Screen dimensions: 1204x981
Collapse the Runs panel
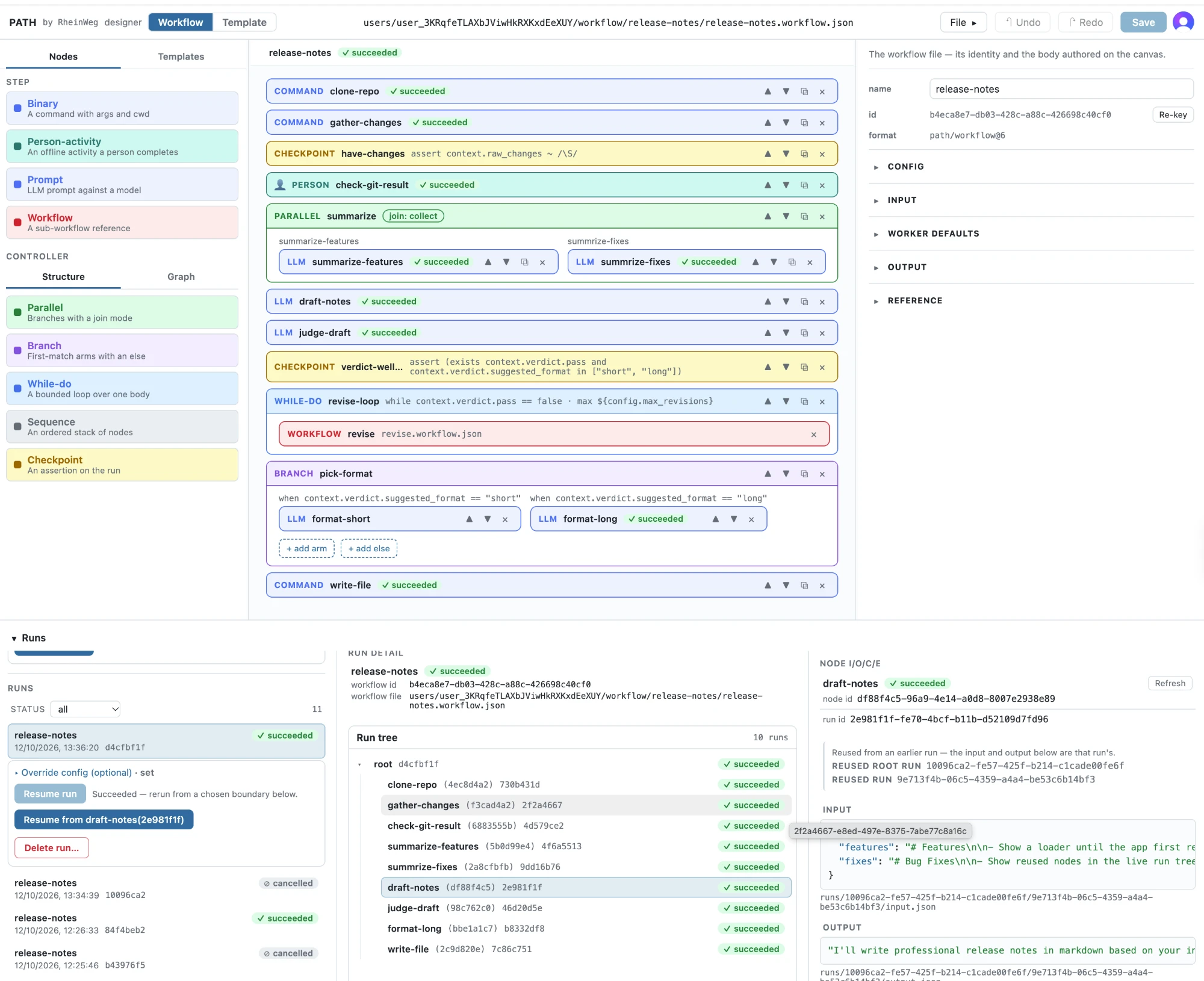(x=28, y=638)
